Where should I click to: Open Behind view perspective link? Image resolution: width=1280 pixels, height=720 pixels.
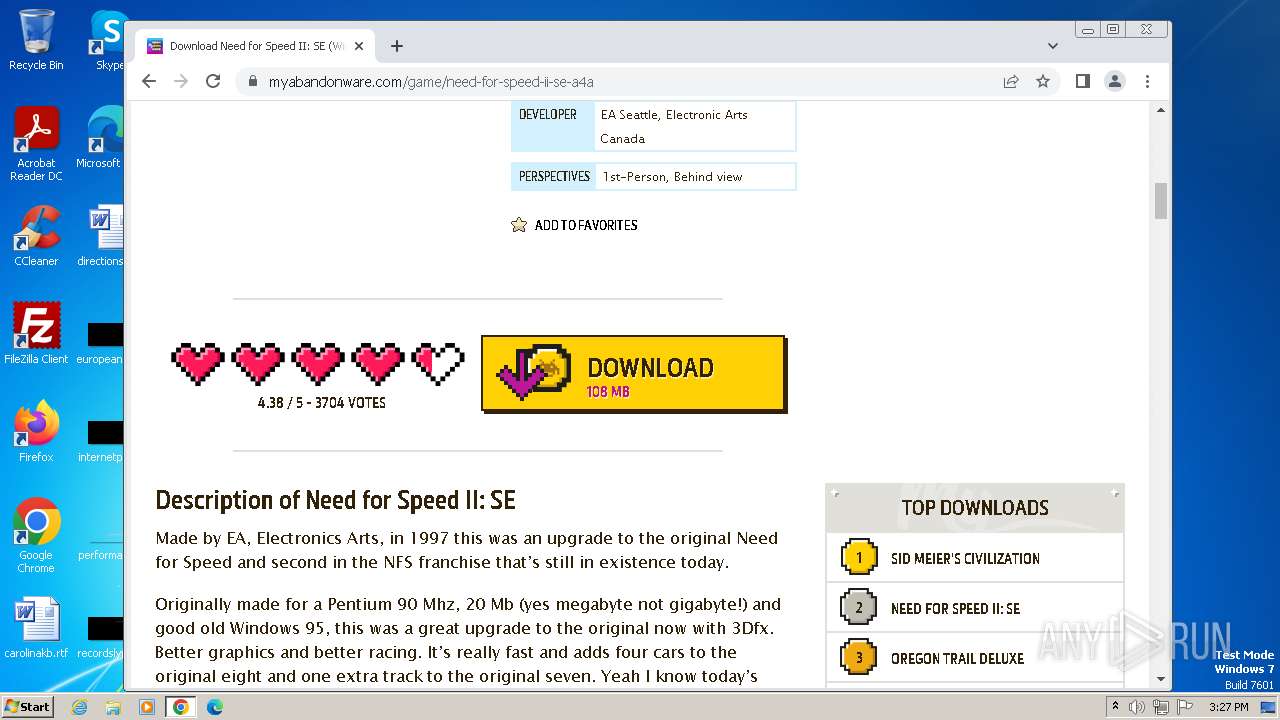708,177
